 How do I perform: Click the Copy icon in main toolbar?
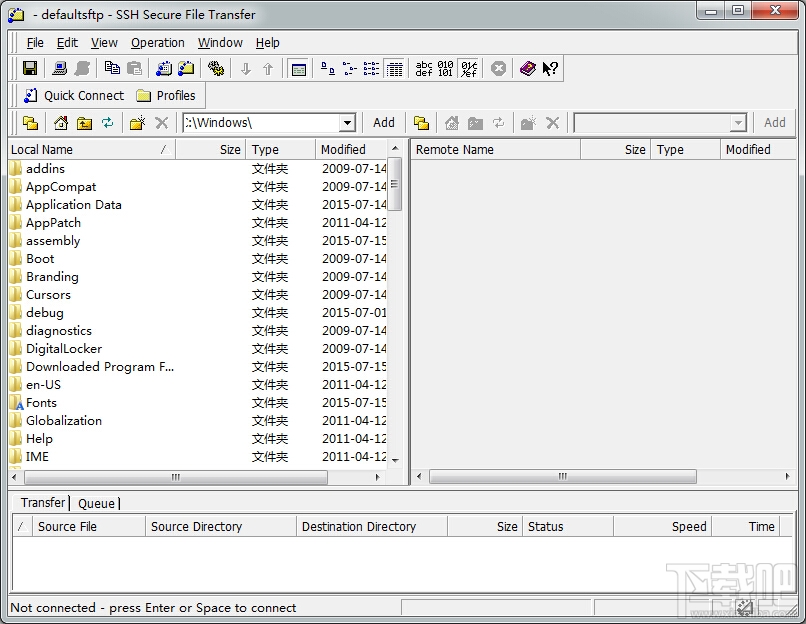point(112,68)
